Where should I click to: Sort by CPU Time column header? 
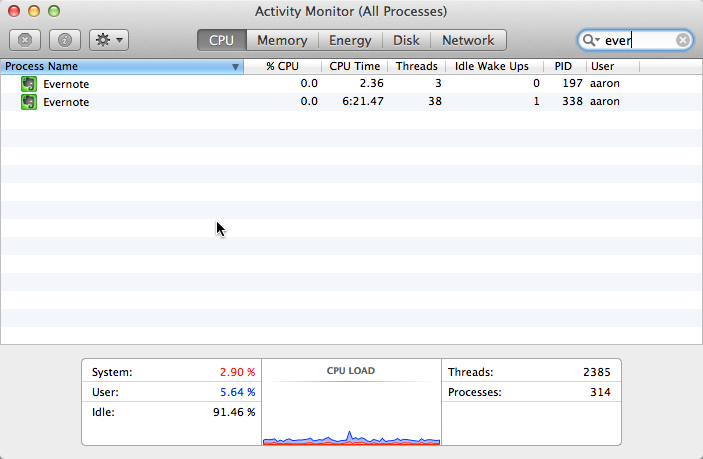point(354,66)
